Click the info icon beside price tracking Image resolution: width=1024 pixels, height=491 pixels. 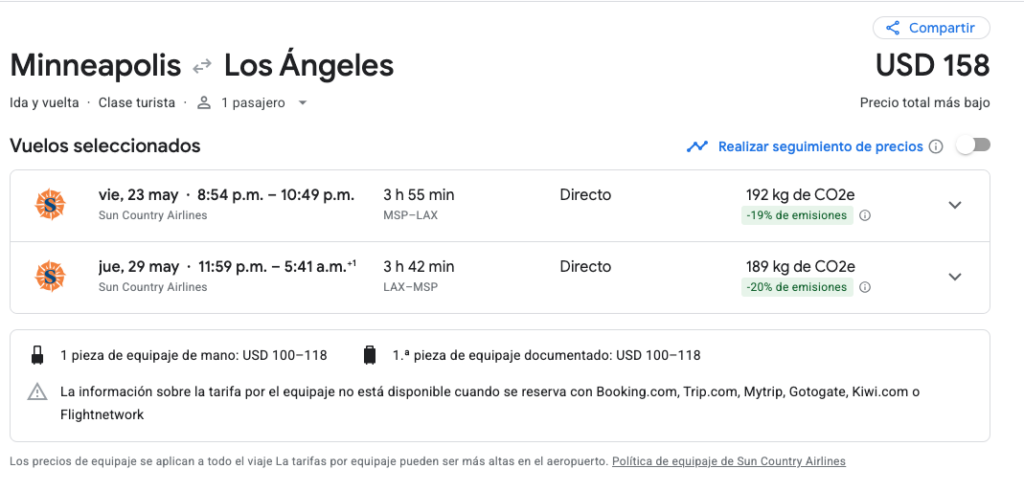936,147
